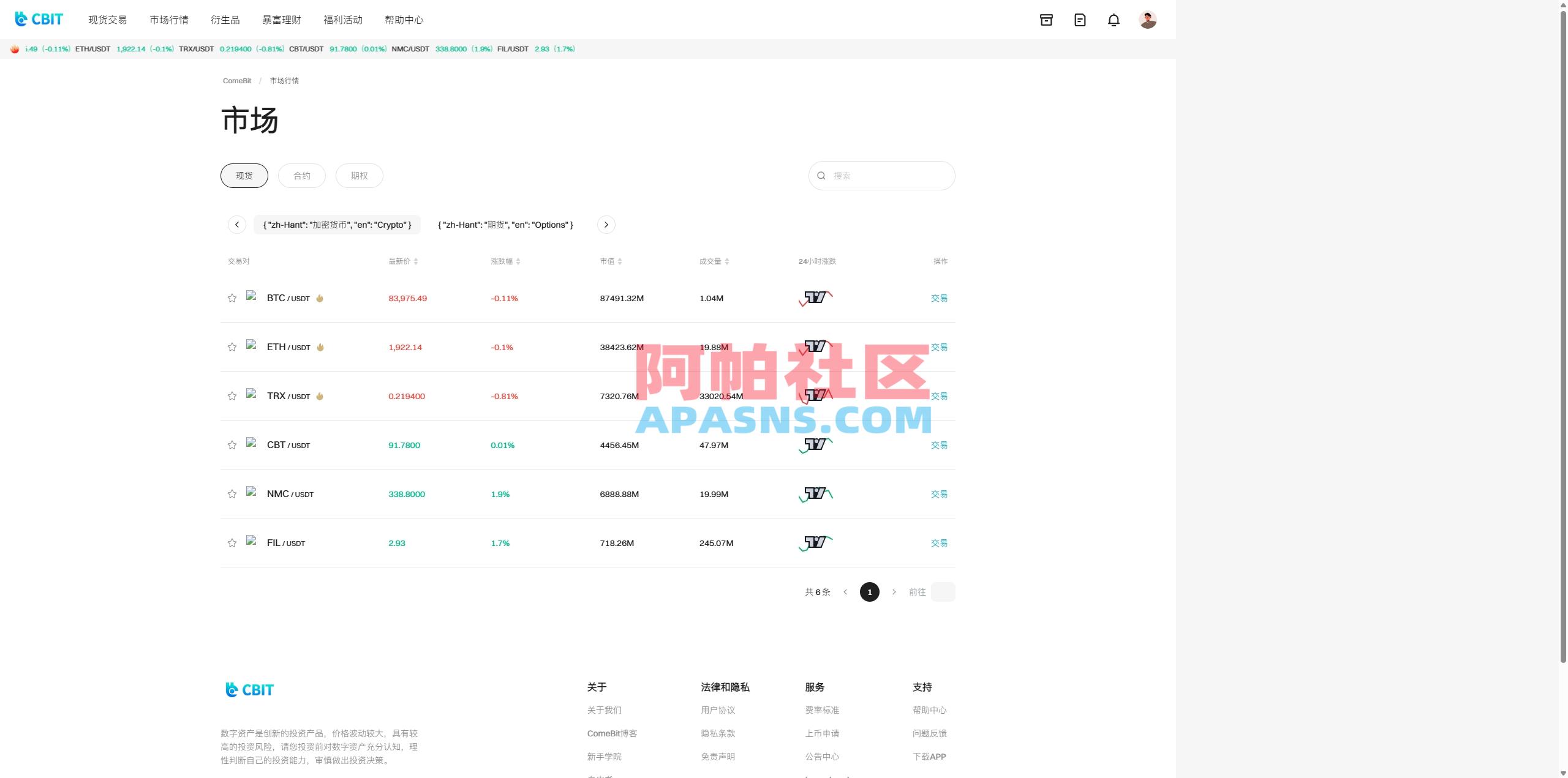1568x778 pixels.
Task: Click the 搜索 search input field
Action: [x=888, y=176]
